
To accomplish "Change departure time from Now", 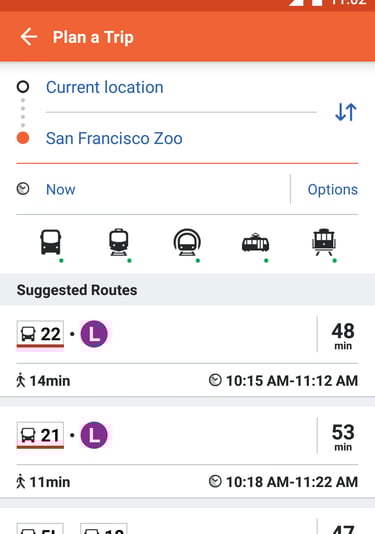I will click(61, 190).
